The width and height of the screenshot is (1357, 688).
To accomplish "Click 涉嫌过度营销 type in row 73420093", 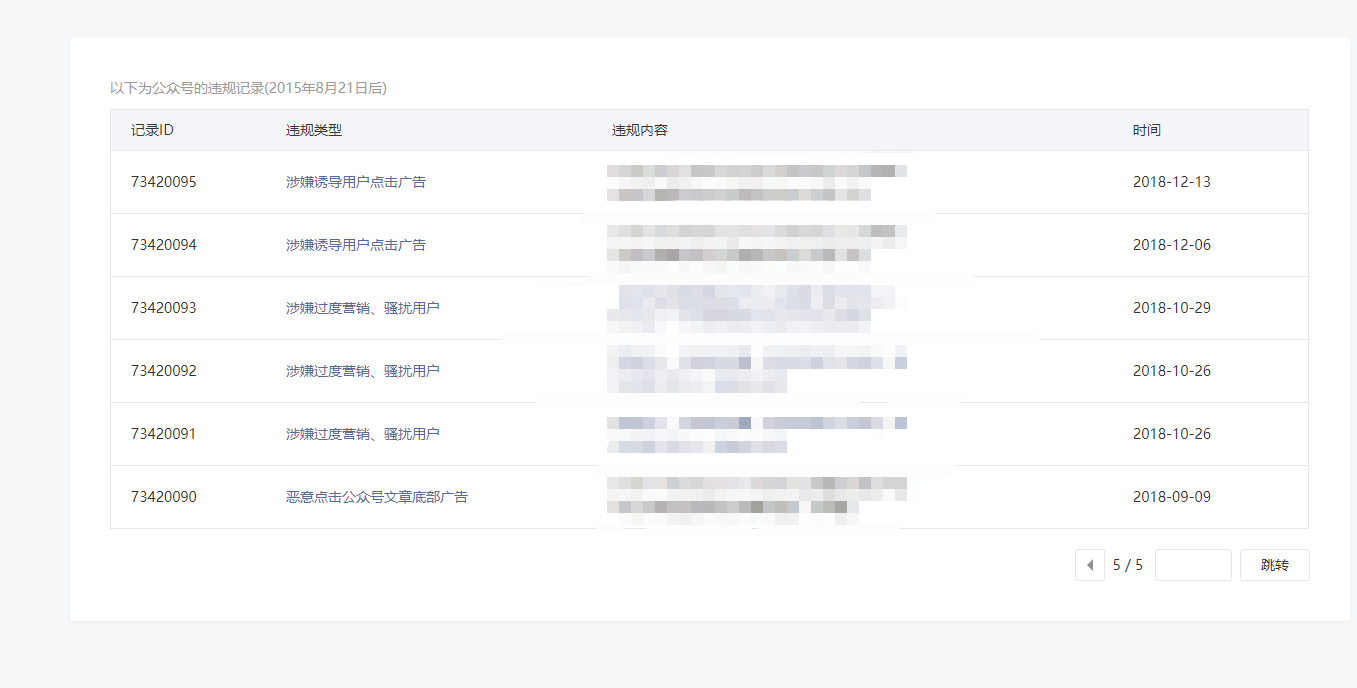I will pyautogui.click(x=363, y=308).
